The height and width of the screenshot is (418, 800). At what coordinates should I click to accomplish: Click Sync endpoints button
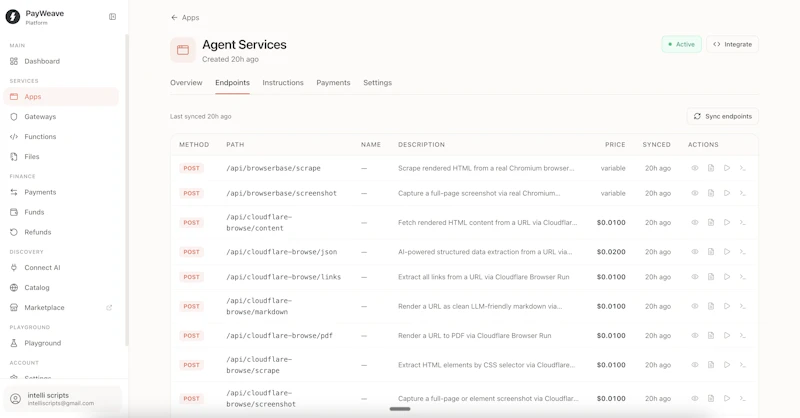(722, 116)
